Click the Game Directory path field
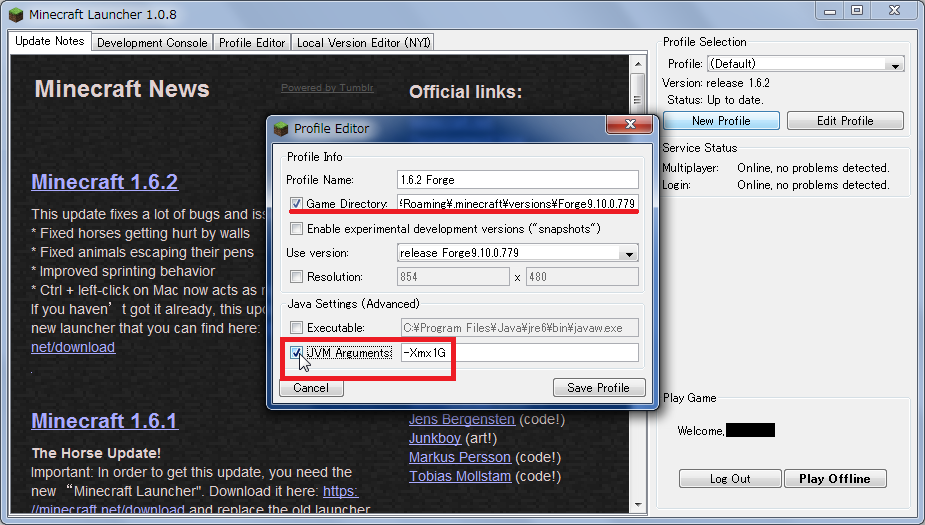Viewport: 925px width, 525px height. (x=518, y=204)
